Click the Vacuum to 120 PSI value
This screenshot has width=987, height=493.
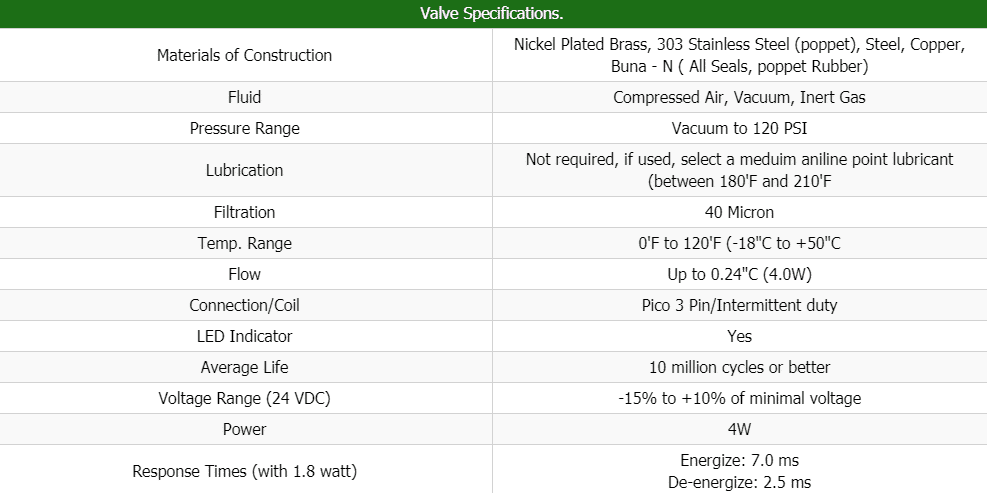pyautogui.click(x=739, y=128)
